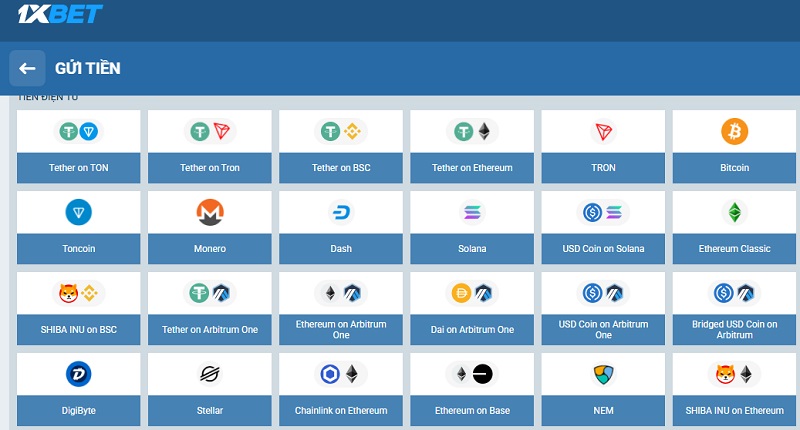The height and width of the screenshot is (430, 800).
Task: Choose the Tether on TON button
Action: [x=79, y=168]
